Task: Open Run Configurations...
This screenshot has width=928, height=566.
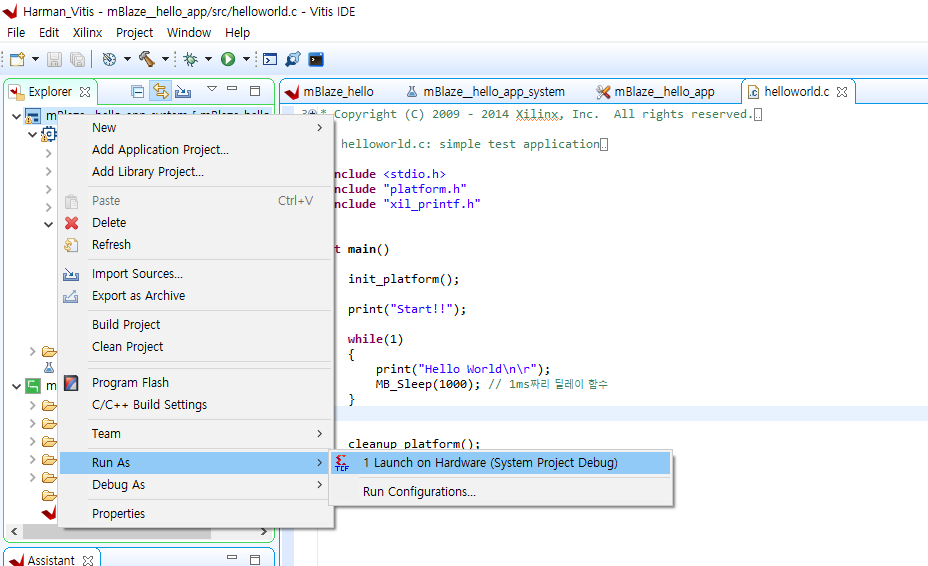Action: coord(501,491)
